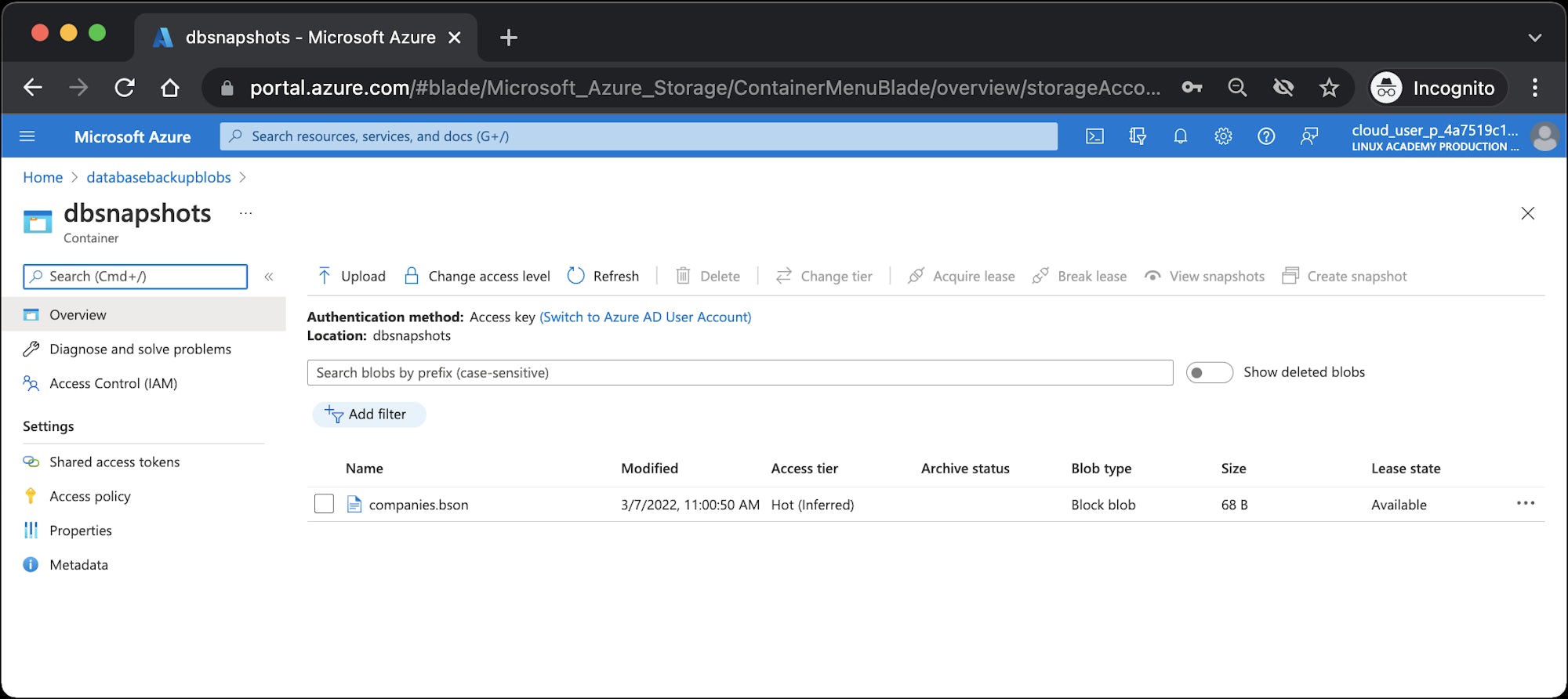Open portal settings gear
This screenshot has height=699, width=1568.
1223,136
